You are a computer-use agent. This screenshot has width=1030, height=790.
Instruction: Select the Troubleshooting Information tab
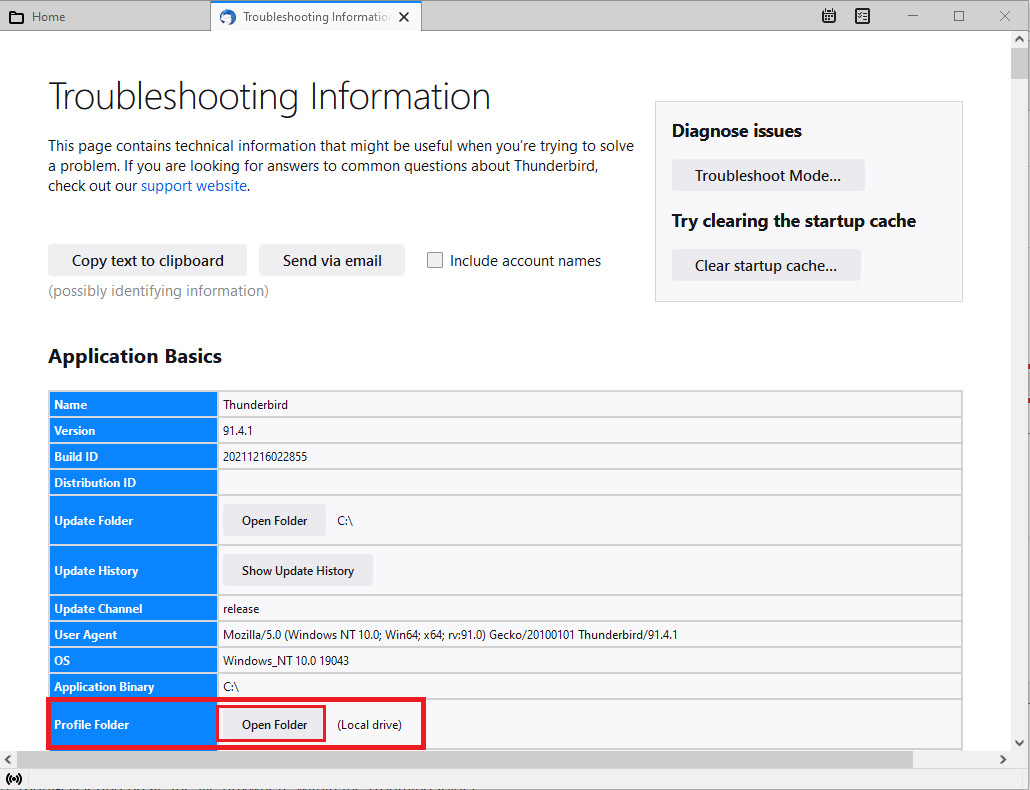coord(316,16)
